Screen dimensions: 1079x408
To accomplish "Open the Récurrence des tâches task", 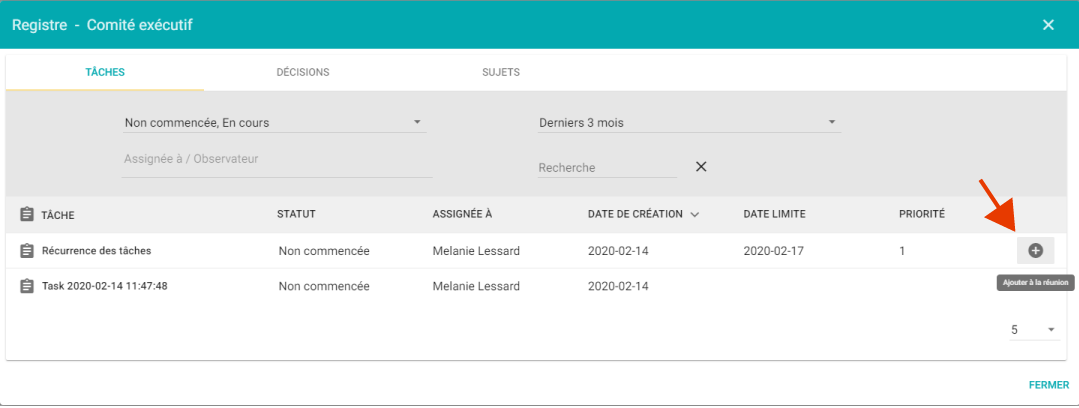I will tap(96, 250).
